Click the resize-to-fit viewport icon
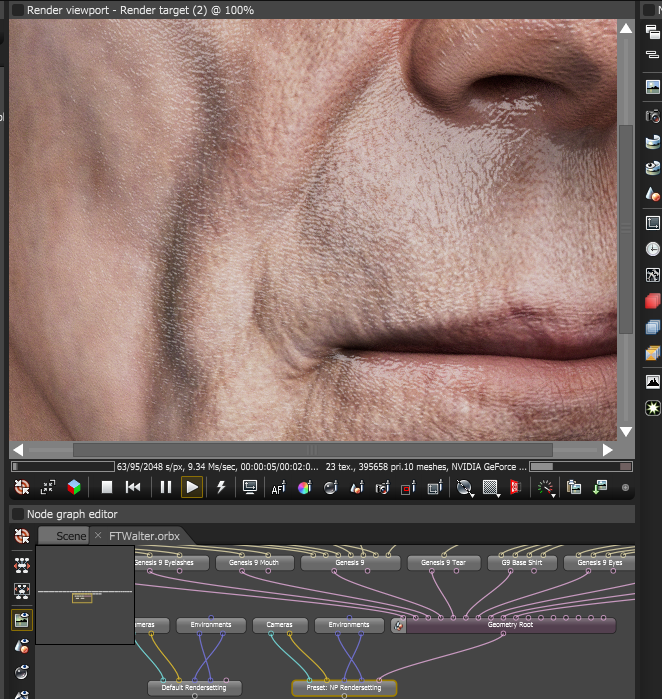Screen dimensions: 662x699 48,487
